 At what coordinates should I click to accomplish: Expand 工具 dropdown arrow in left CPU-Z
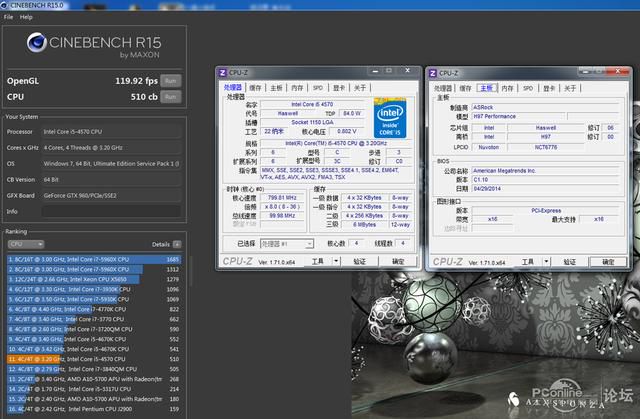pyautogui.click(x=336, y=261)
